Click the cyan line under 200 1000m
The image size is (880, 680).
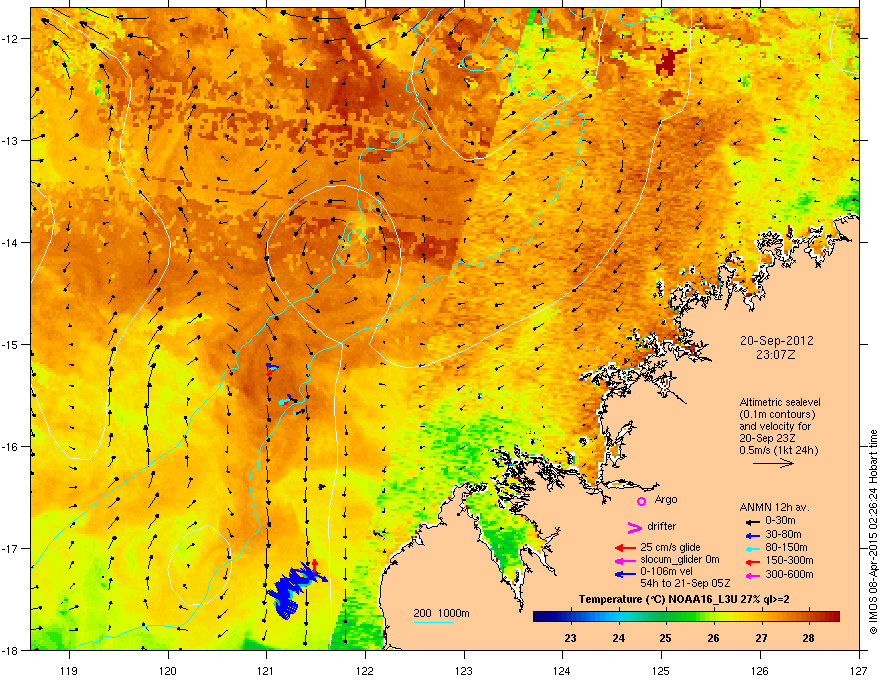[433, 622]
